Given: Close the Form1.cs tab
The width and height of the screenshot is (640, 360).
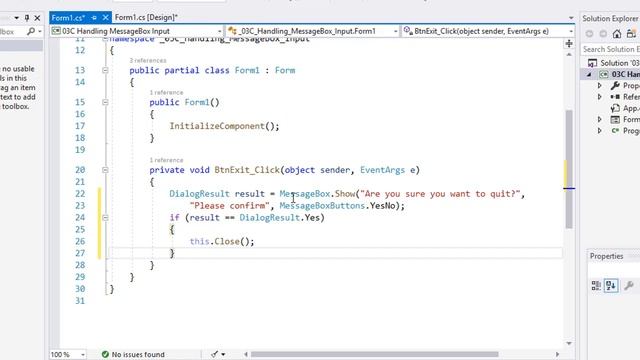Looking at the screenshot, I should (105, 18).
